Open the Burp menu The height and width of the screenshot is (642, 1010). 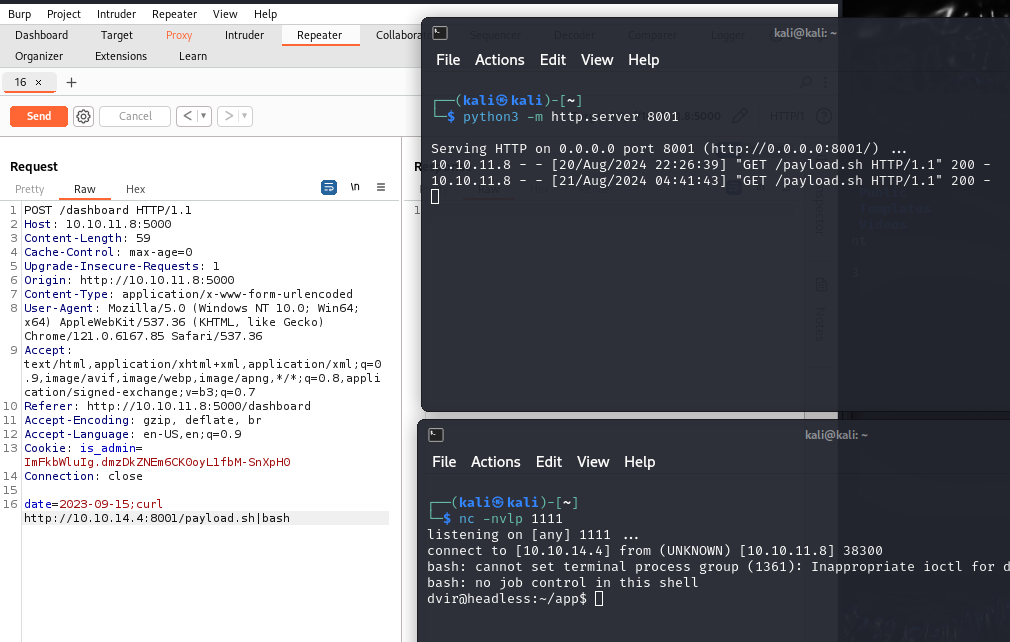point(19,14)
